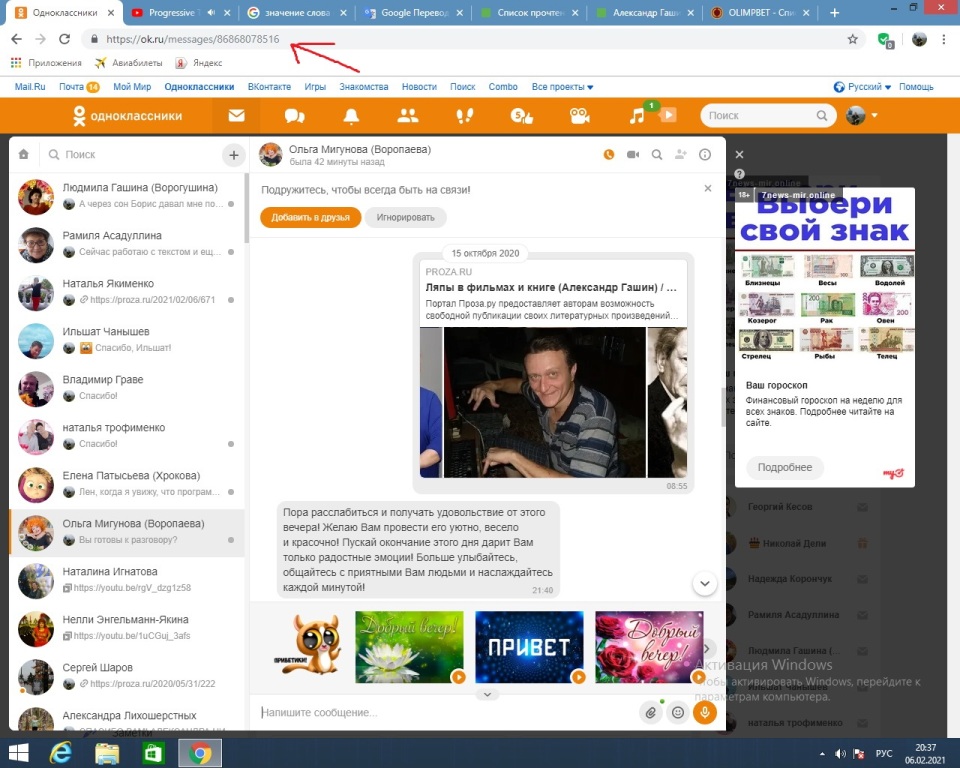Viewport: 960px width, 768px height.
Task: Bookmark this page with star icon
Action: coord(852,39)
